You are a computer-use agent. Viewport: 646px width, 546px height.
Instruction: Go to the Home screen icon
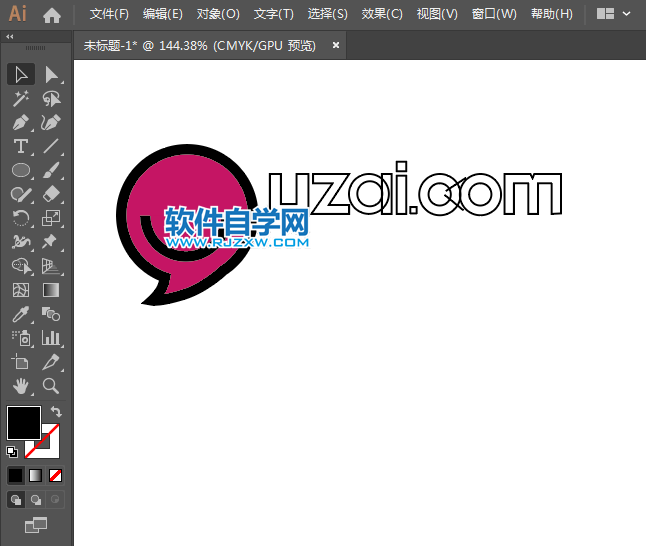[x=52, y=15]
